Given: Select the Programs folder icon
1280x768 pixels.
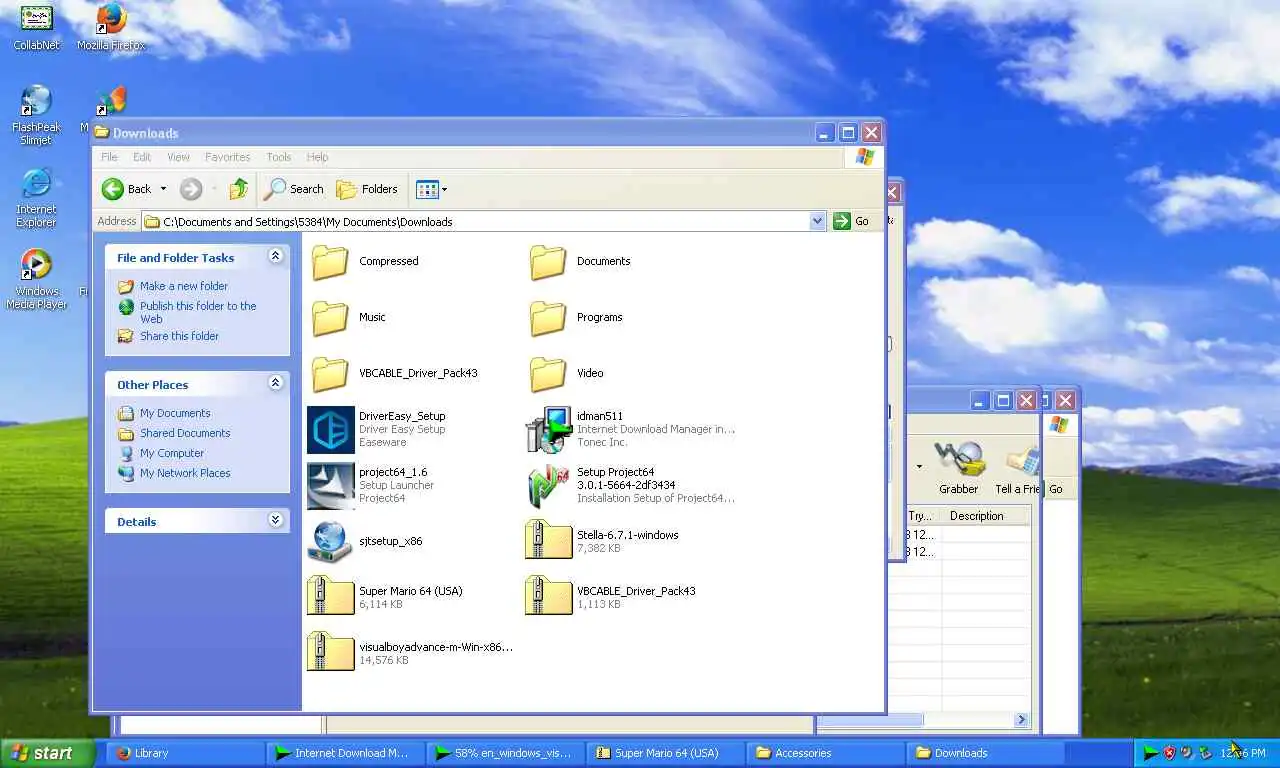Looking at the screenshot, I should pos(548,317).
